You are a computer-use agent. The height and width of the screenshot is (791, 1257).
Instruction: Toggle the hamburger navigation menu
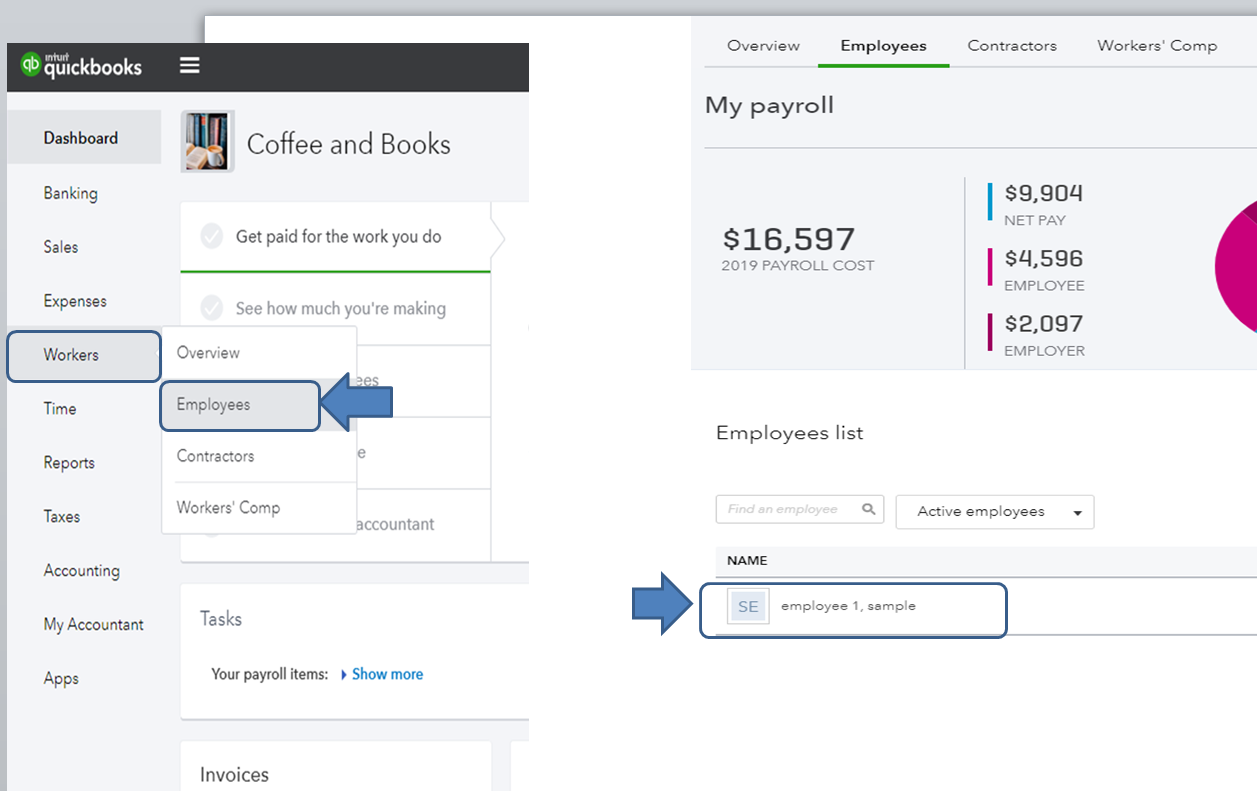click(x=190, y=66)
